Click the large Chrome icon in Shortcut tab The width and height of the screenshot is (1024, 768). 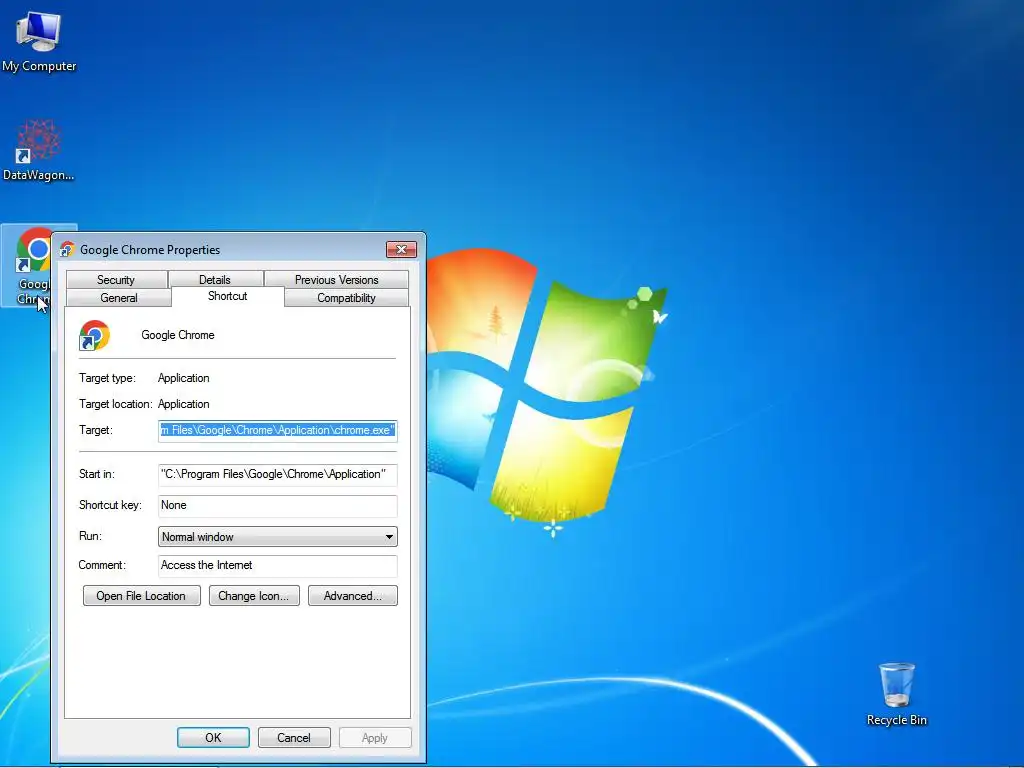coord(95,336)
